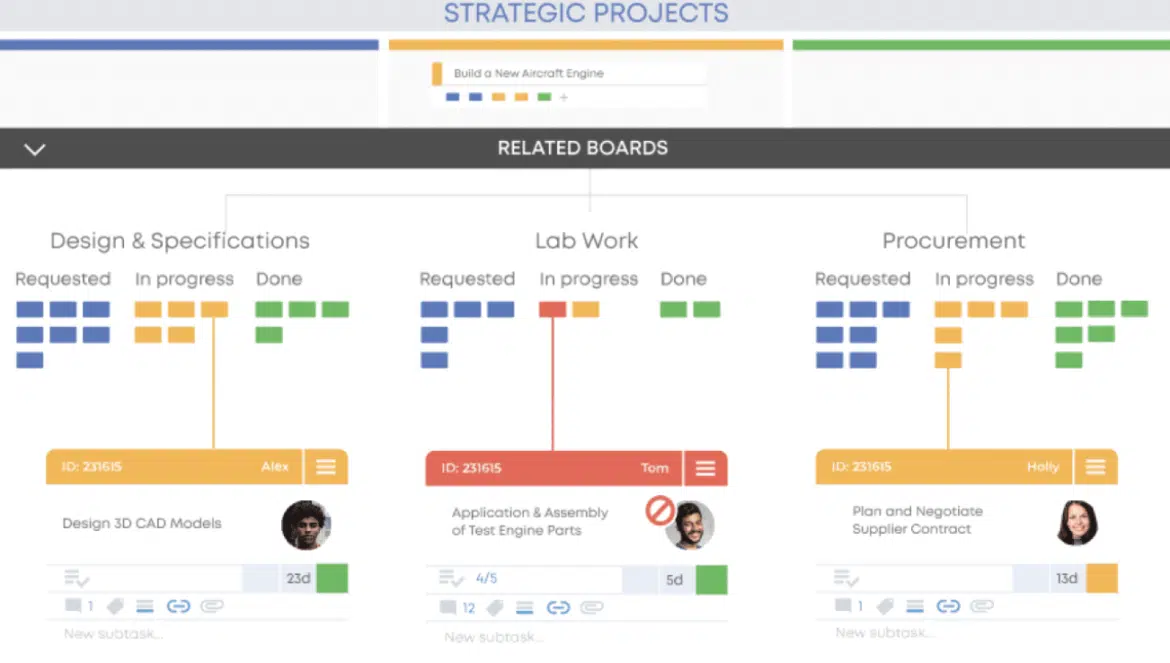Click the link icon on Holly's card
The width and height of the screenshot is (1170, 663).
pos(948,606)
